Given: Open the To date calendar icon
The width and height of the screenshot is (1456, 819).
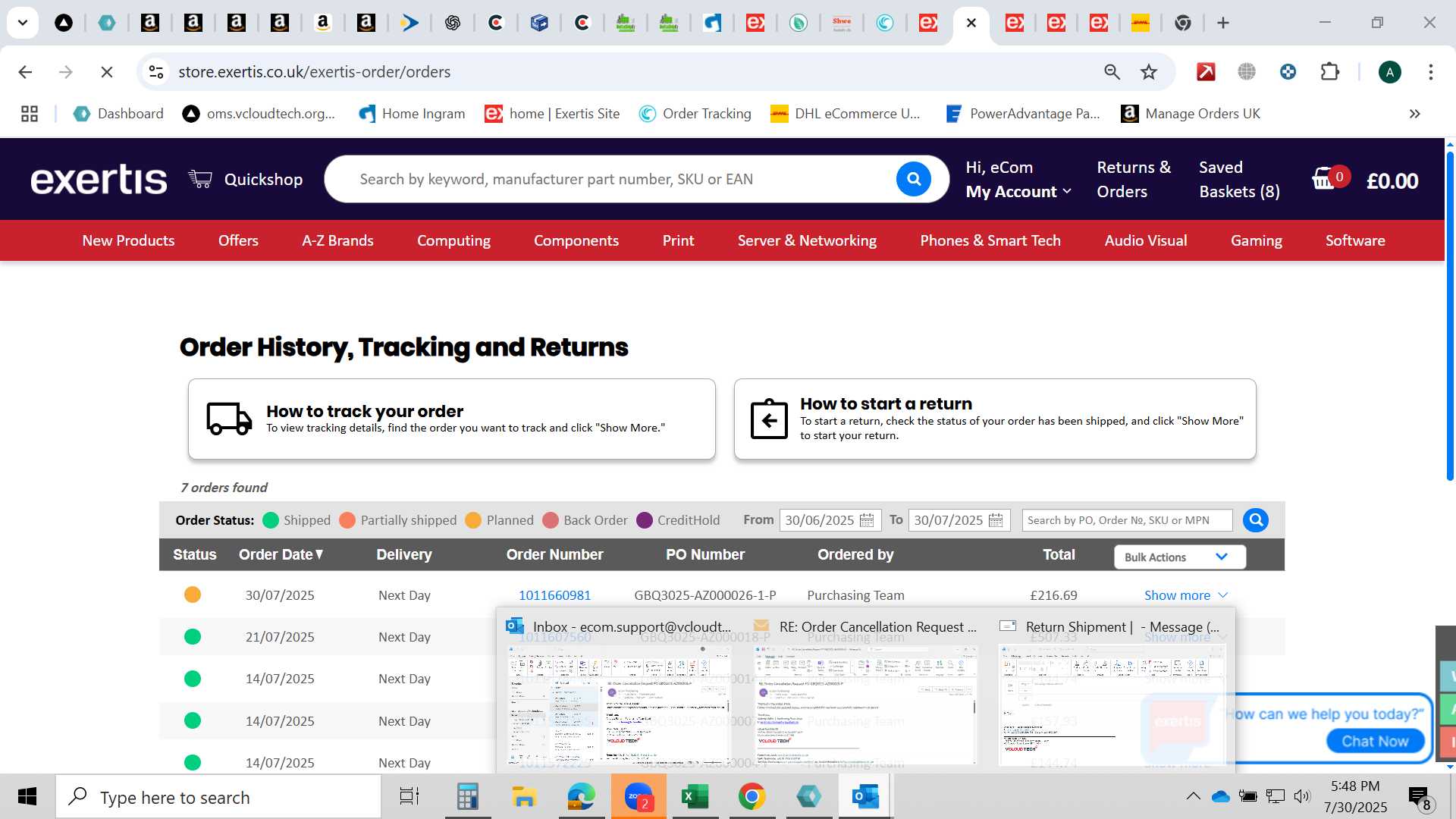Looking at the screenshot, I should pos(996,520).
